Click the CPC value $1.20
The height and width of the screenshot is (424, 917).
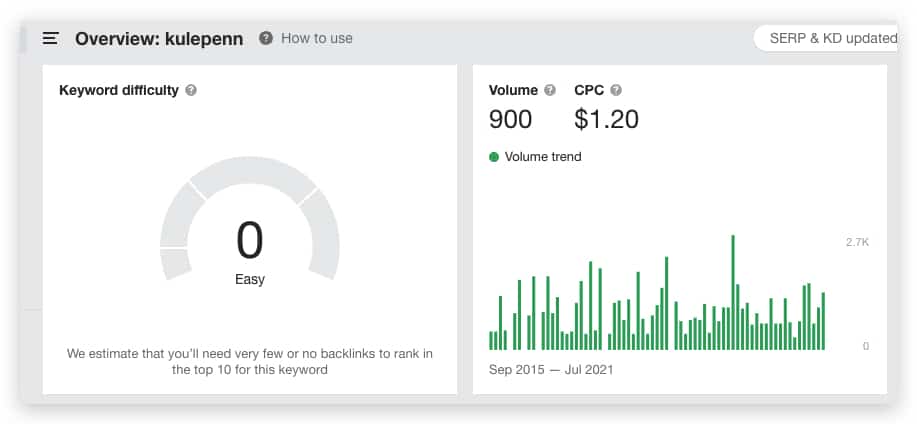point(606,119)
